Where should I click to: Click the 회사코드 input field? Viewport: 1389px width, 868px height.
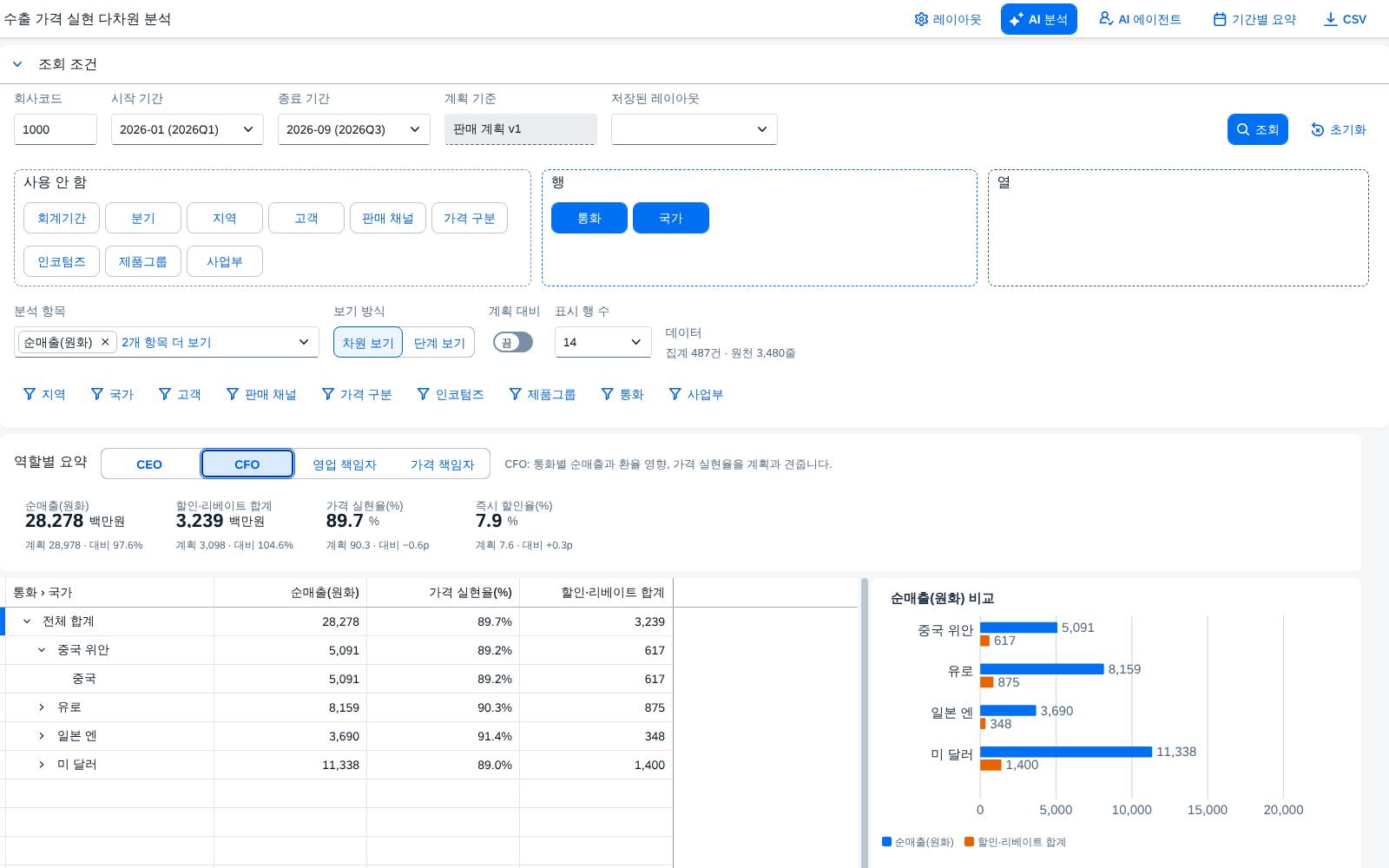tap(56, 129)
